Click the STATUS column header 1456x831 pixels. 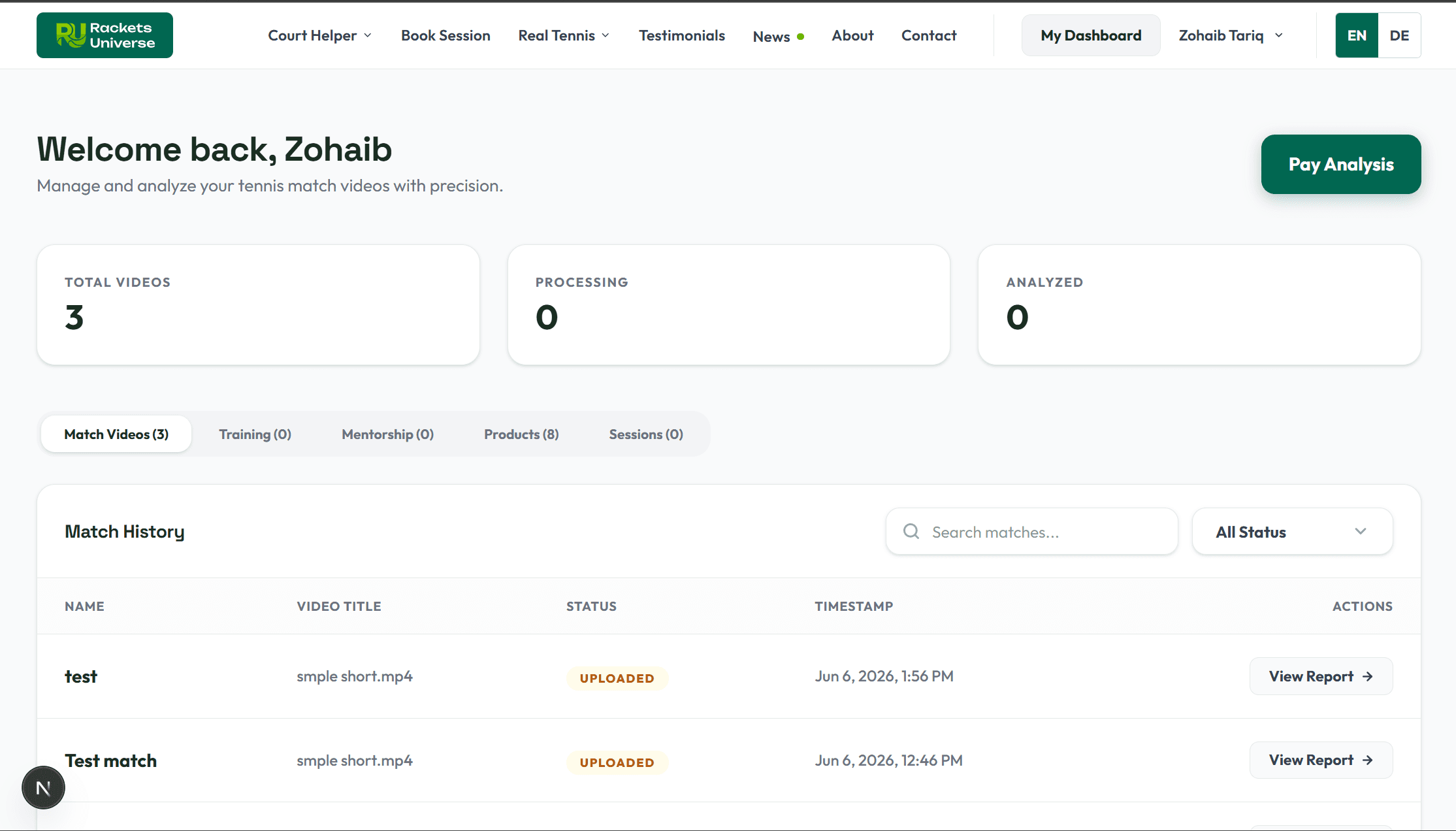591,606
